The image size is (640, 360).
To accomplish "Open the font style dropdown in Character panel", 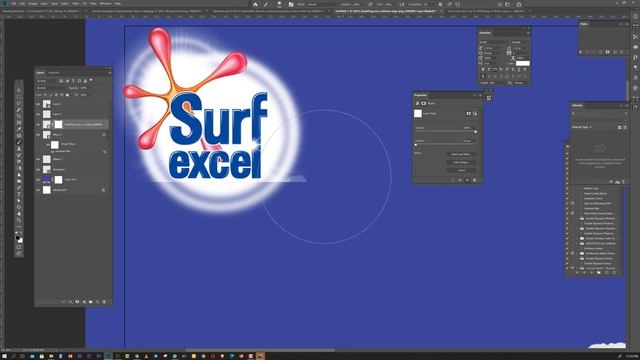I will click(520, 42).
